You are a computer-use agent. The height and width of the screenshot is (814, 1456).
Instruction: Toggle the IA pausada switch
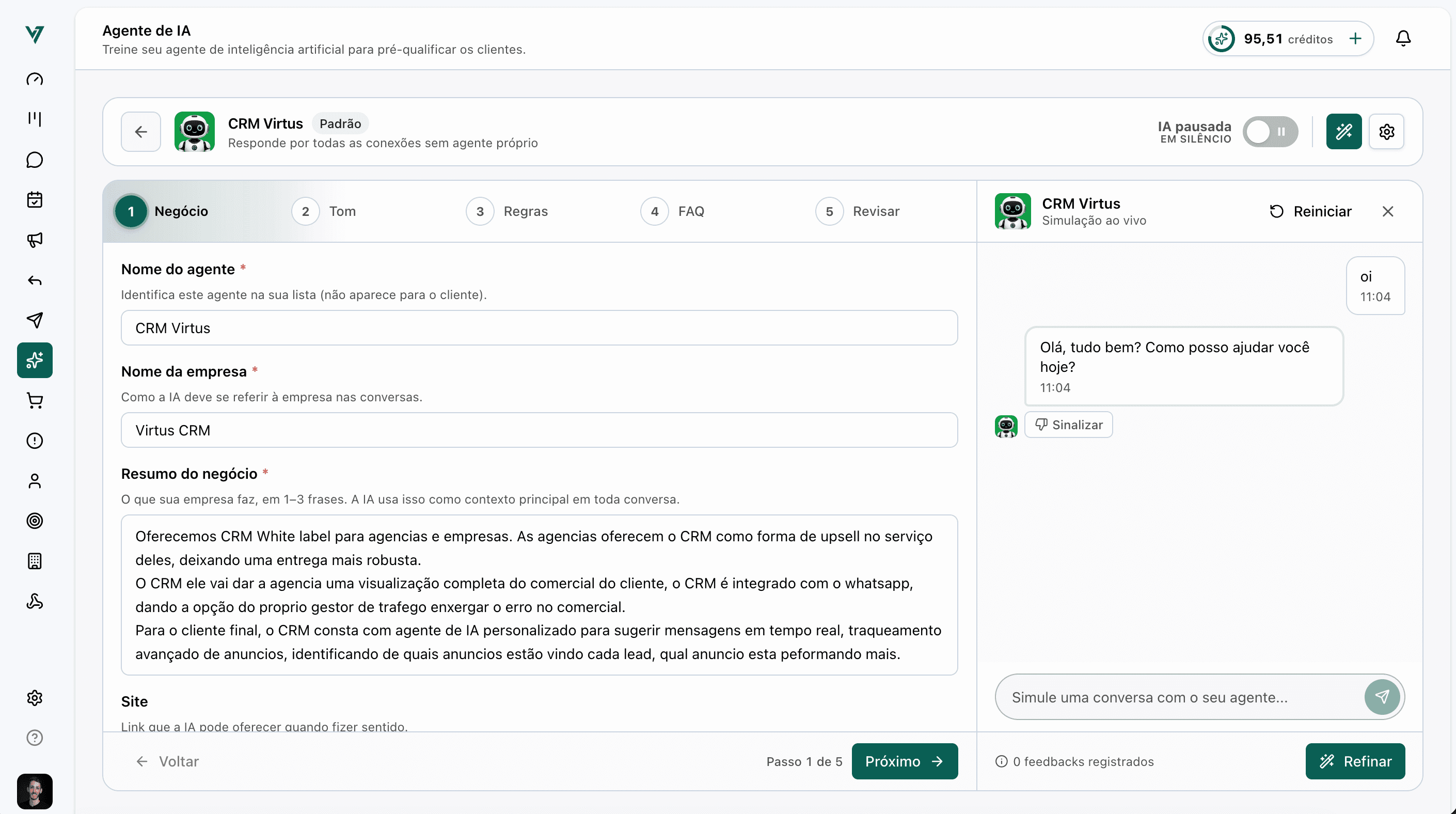pyautogui.click(x=1270, y=132)
